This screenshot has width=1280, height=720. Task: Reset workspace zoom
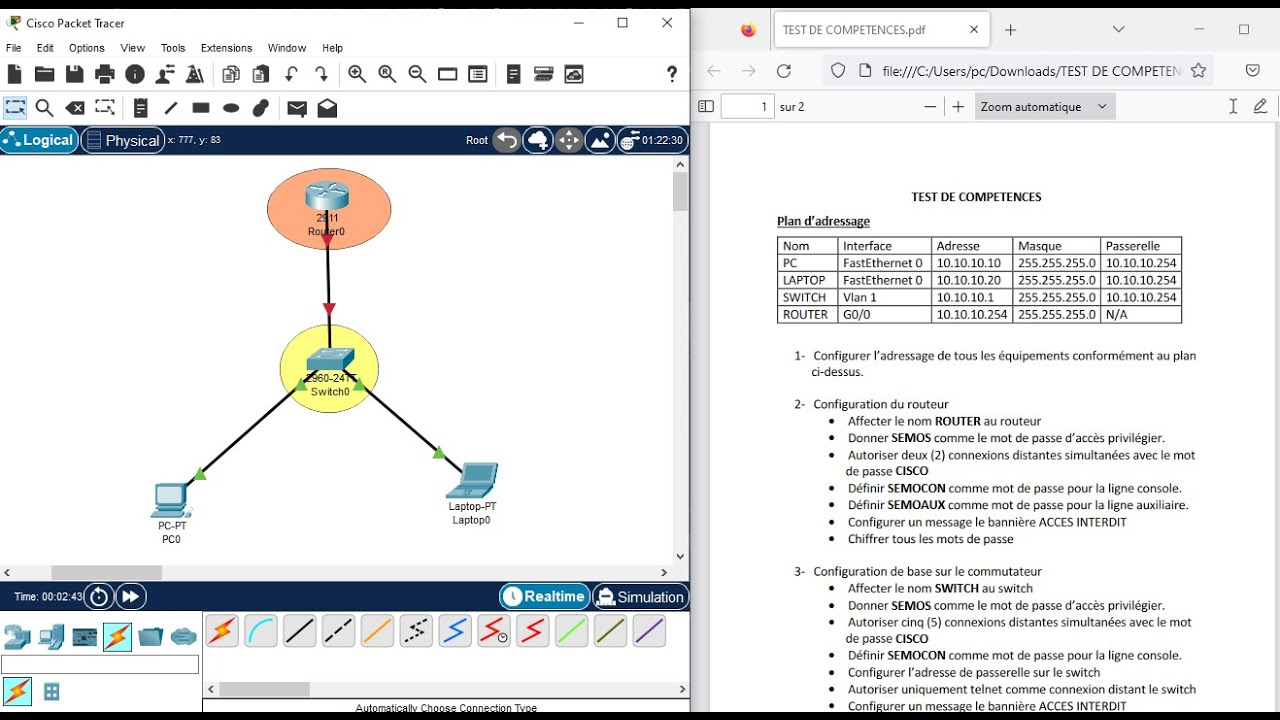387,74
